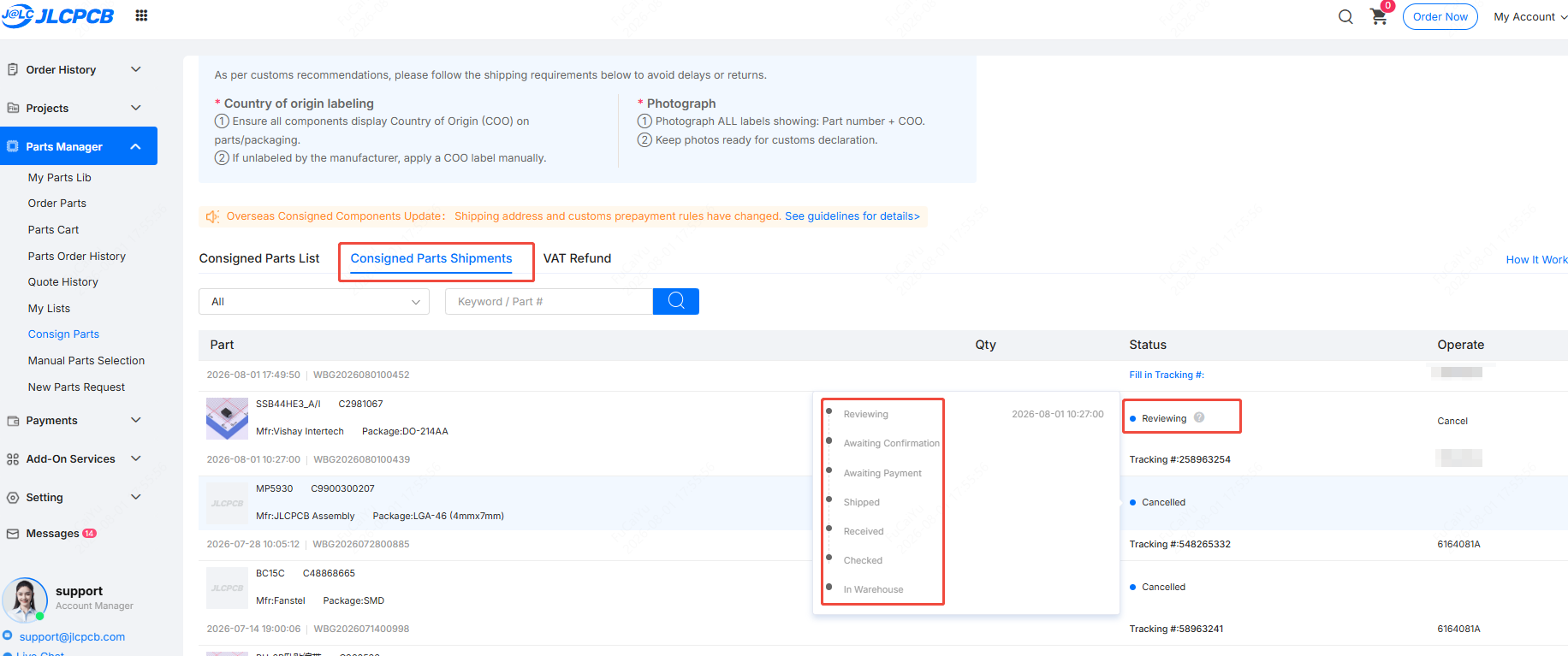Open Order Parts in sidebar
Screen dimensions: 1568x656
(57, 204)
